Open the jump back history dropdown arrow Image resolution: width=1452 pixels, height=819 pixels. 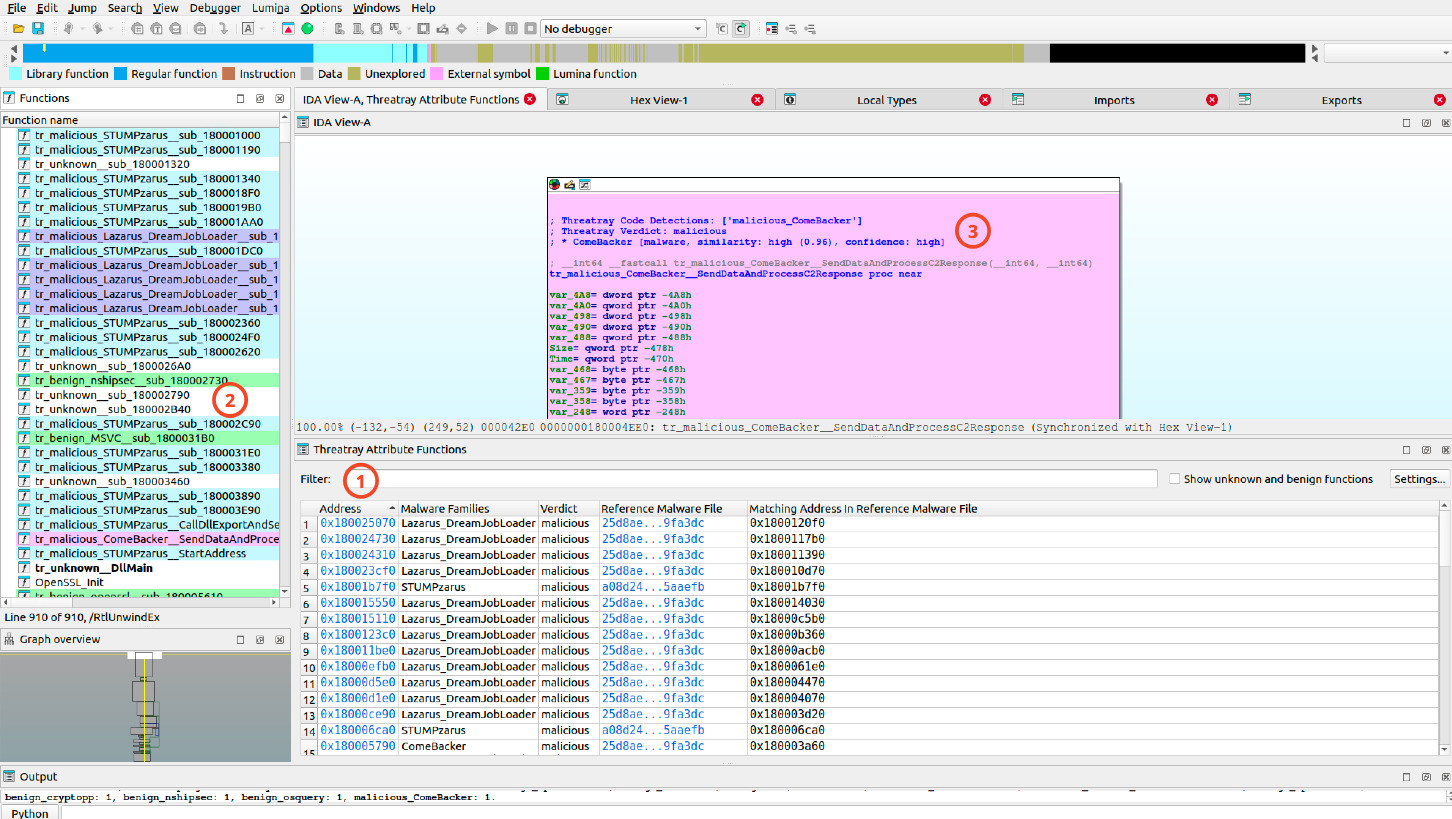pyautogui.click(x=82, y=29)
